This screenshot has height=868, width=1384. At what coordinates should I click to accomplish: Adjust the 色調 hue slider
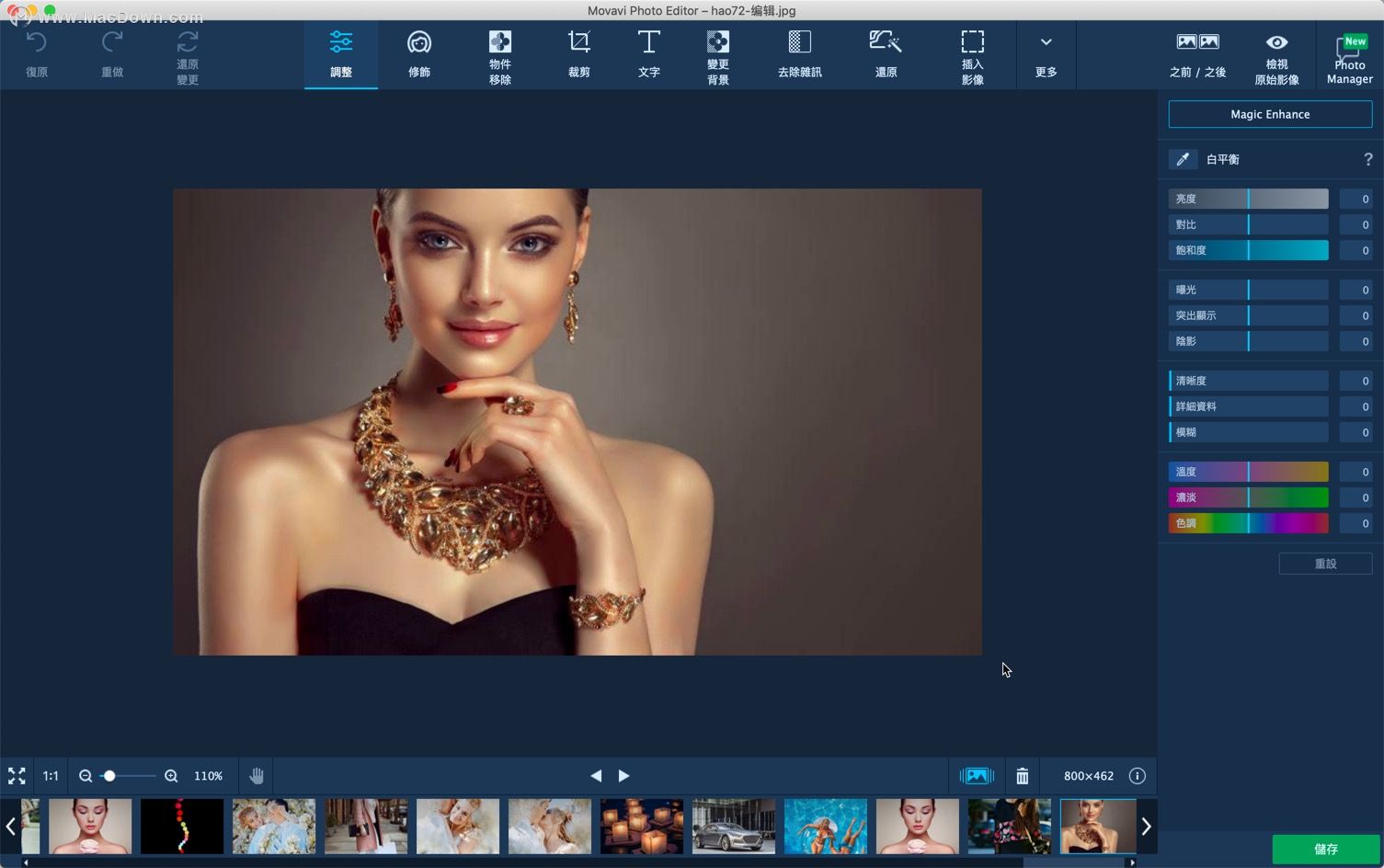click(x=1248, y=523)
